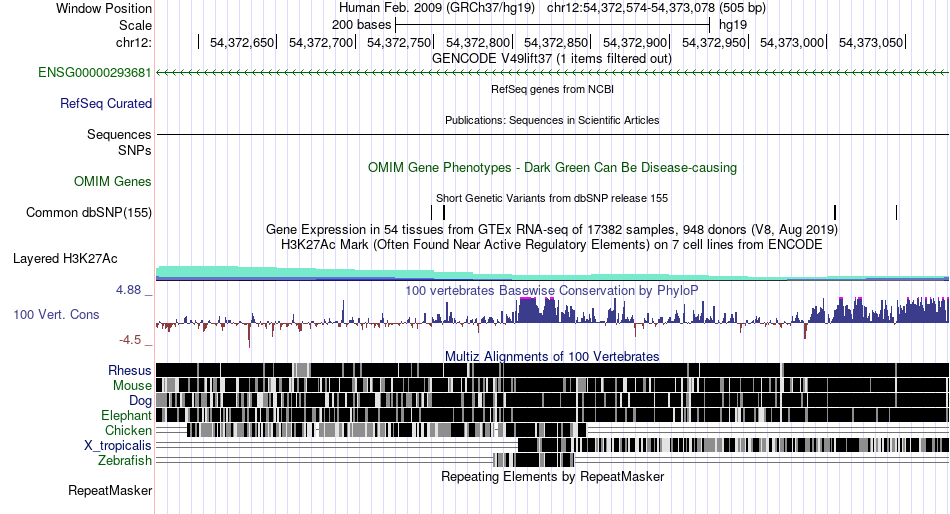Screen dimensions: 950x514
Task: Select the Common dbSNP(155) track label
Action: pyautogui.click(x=89, y=213)
